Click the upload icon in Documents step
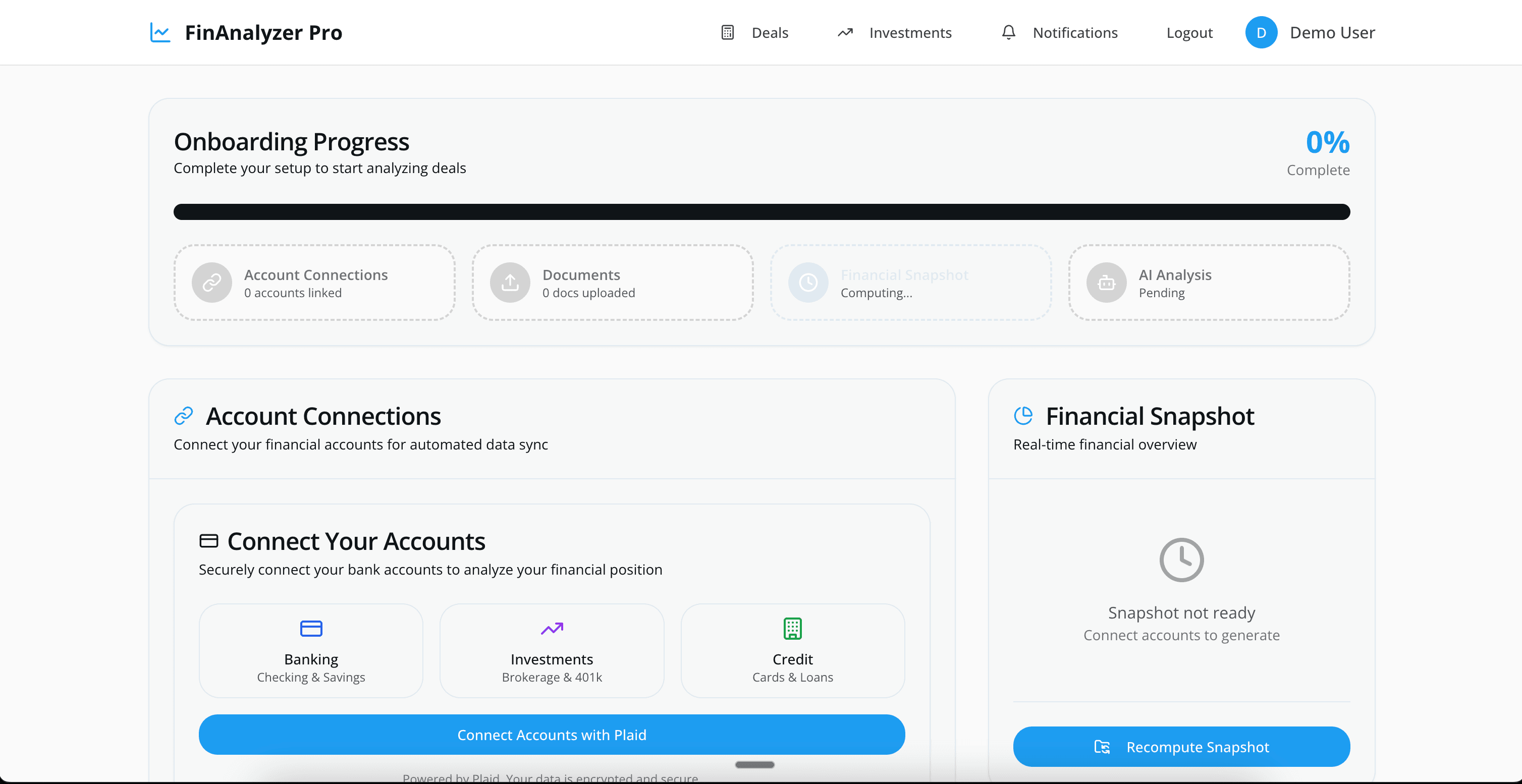This screenshot has width=1522, height=784. pos(510,283)
